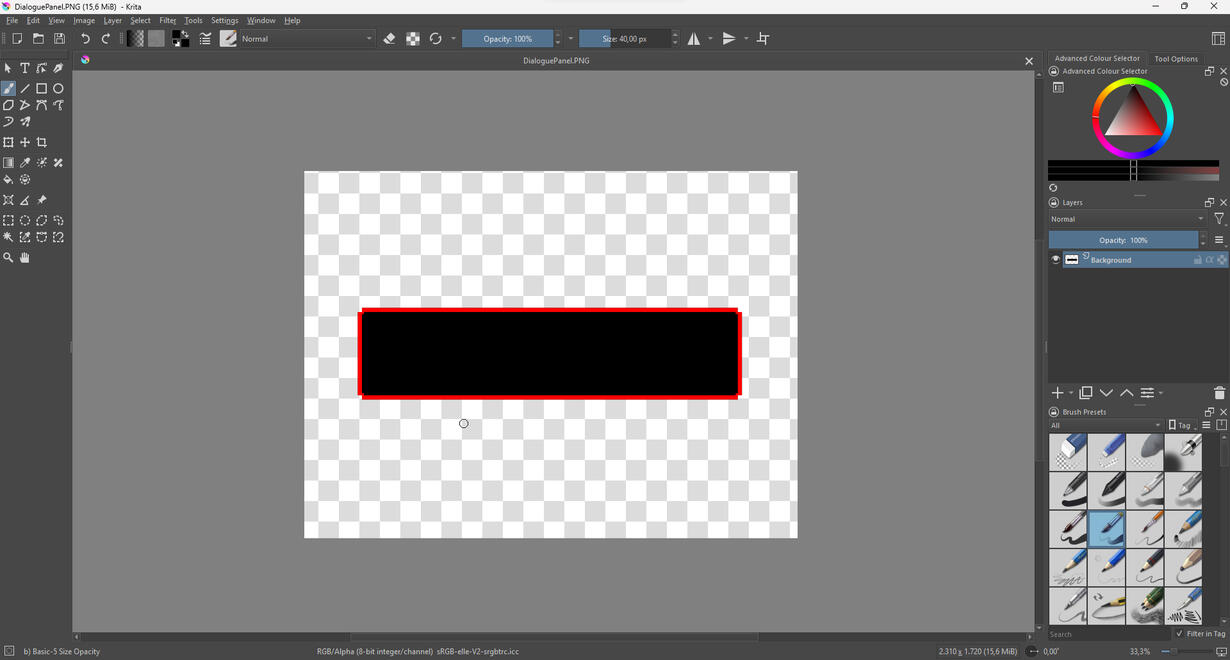1230x660 pixels.
Task: Click the Undo arrow in toolbar
Action: pyautogui.click(x=85, y=39)
